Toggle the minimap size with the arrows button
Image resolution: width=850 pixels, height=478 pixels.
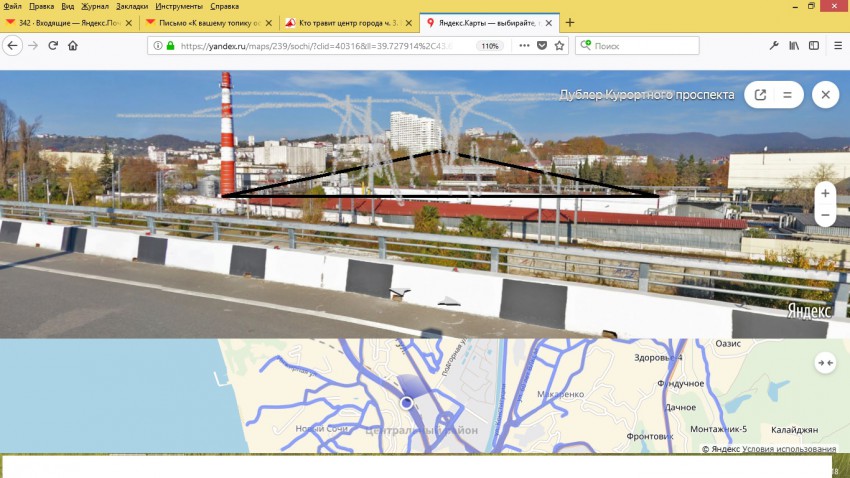coord(825,363)
